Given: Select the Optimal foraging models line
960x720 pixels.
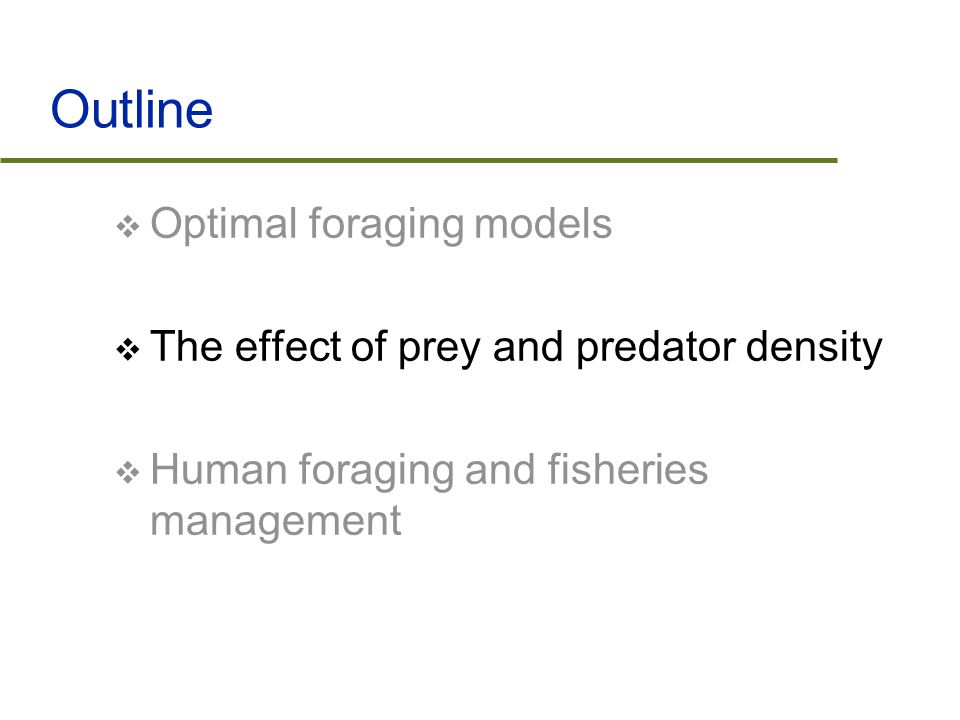Looking at the screenshot, I should point(381,225).
